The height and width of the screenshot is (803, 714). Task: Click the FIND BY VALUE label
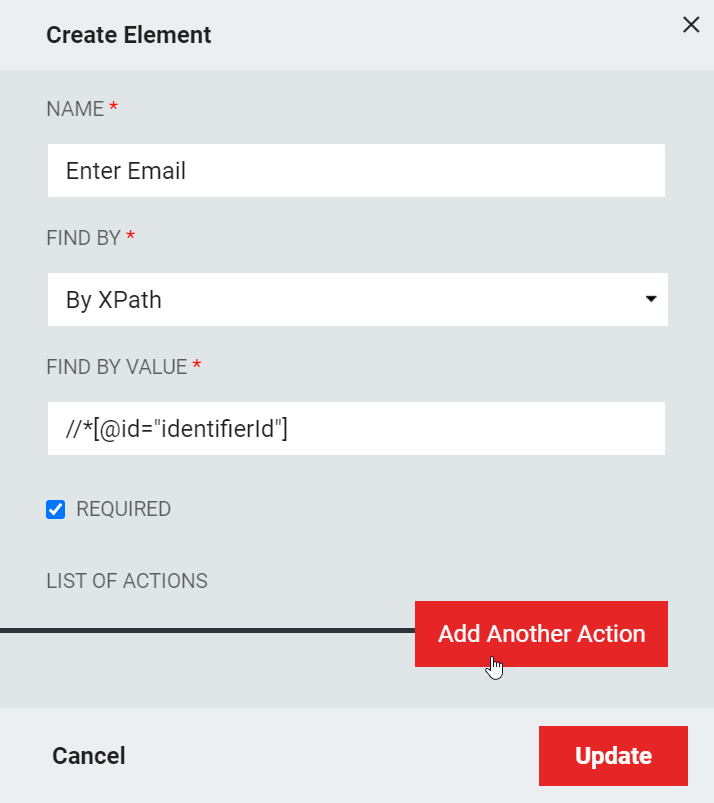coord(117,367)
